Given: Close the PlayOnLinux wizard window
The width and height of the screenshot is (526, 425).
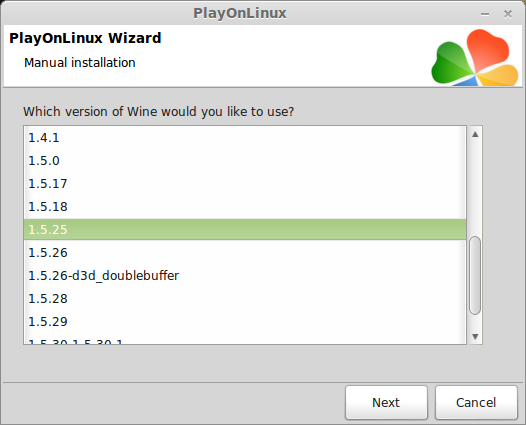Looking at the screenshot, I should [508, 14].
